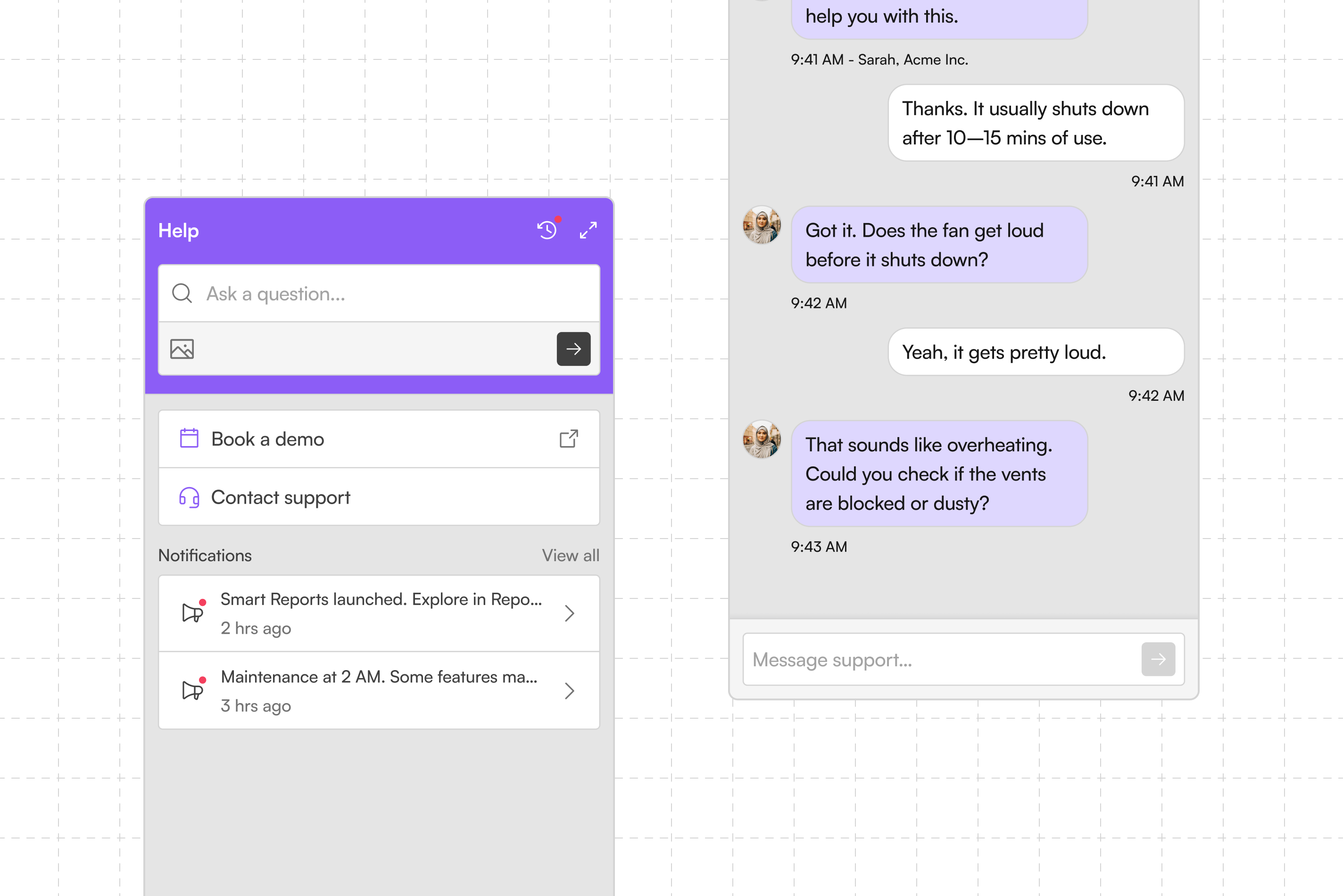The image size is (1343, 896).
Task: Click the Notifications heading
Action: (205, 556)
